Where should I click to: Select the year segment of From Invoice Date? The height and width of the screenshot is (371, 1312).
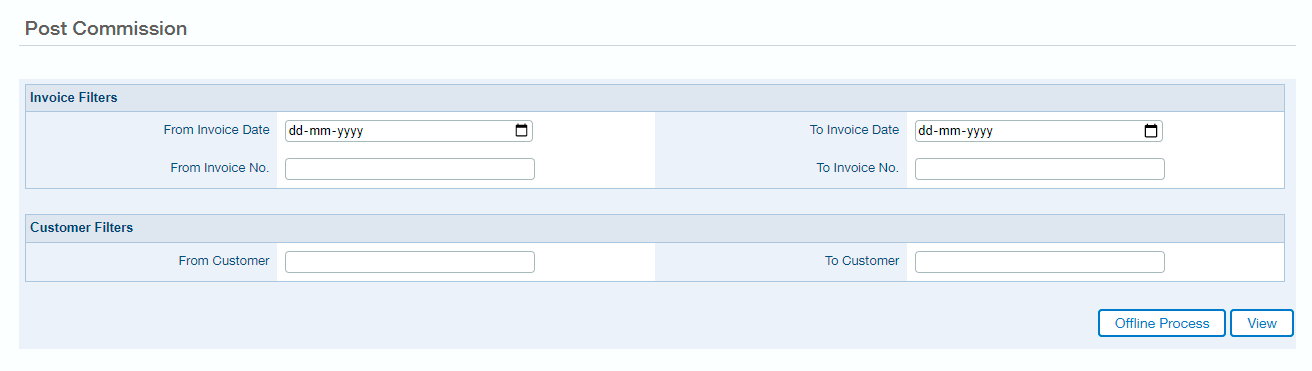(x=349, y=131)
